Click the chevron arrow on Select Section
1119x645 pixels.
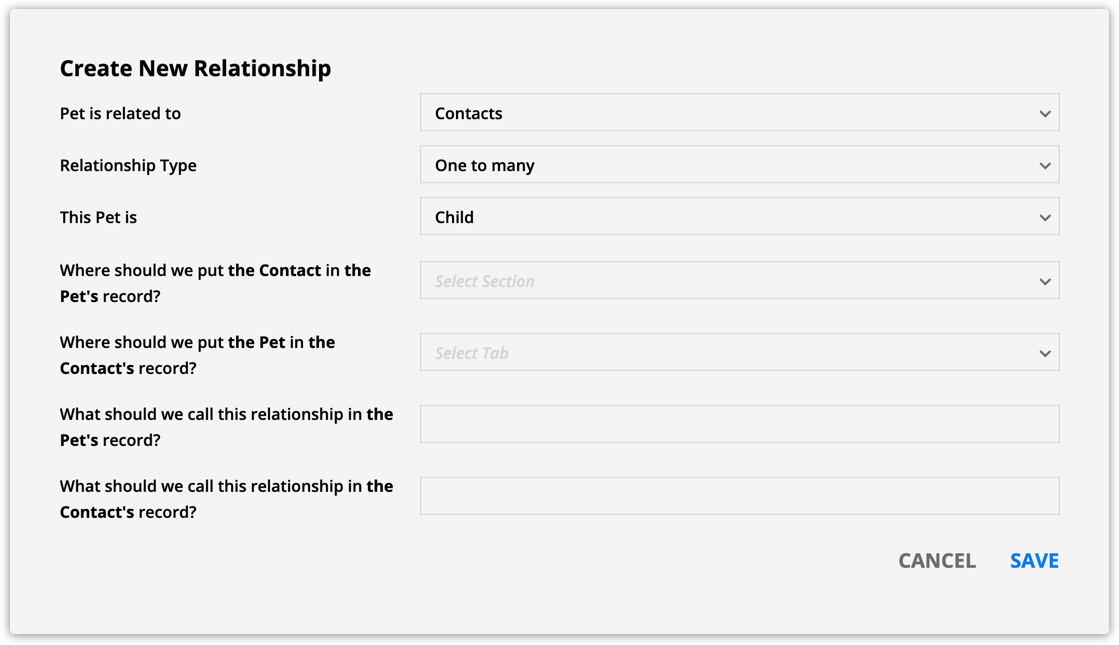[1045, 281]
